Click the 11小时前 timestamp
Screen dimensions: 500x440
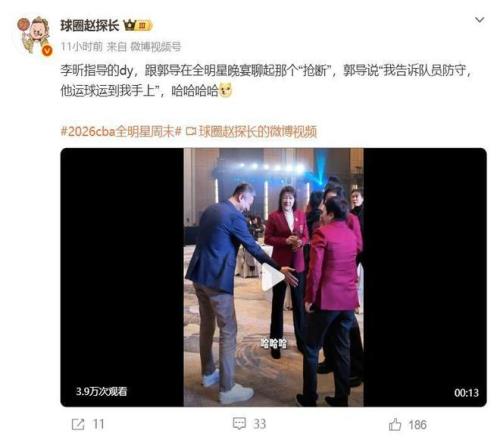[x=81, y=47]
